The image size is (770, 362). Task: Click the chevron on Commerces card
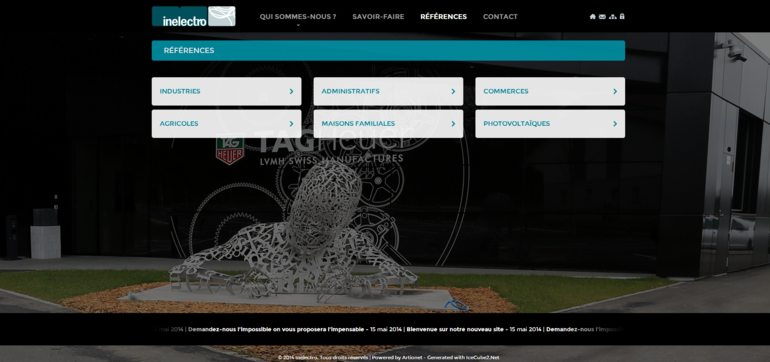(x=615, y=91)
